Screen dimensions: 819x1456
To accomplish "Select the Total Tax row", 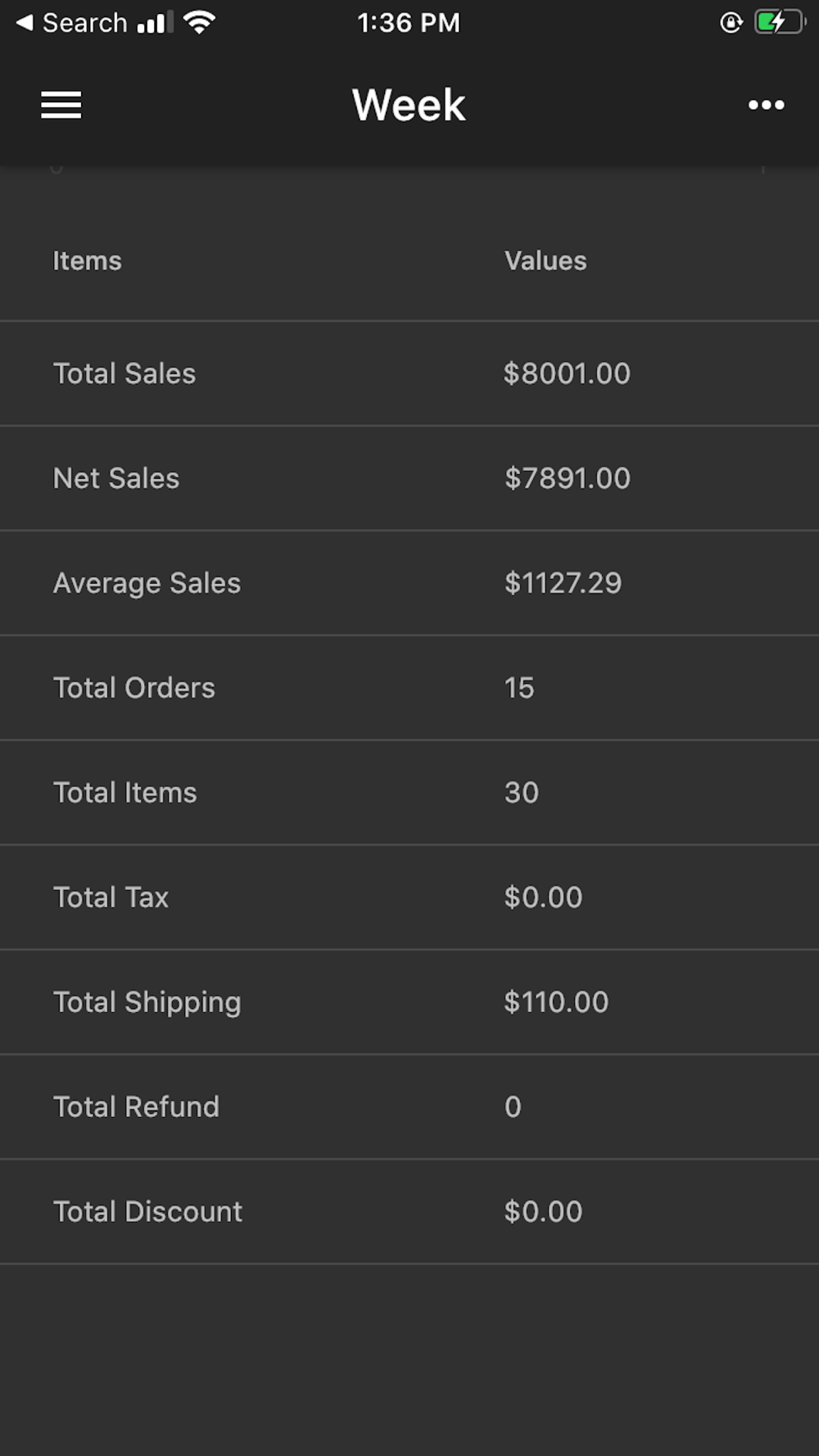I will (x=409, y=898).
